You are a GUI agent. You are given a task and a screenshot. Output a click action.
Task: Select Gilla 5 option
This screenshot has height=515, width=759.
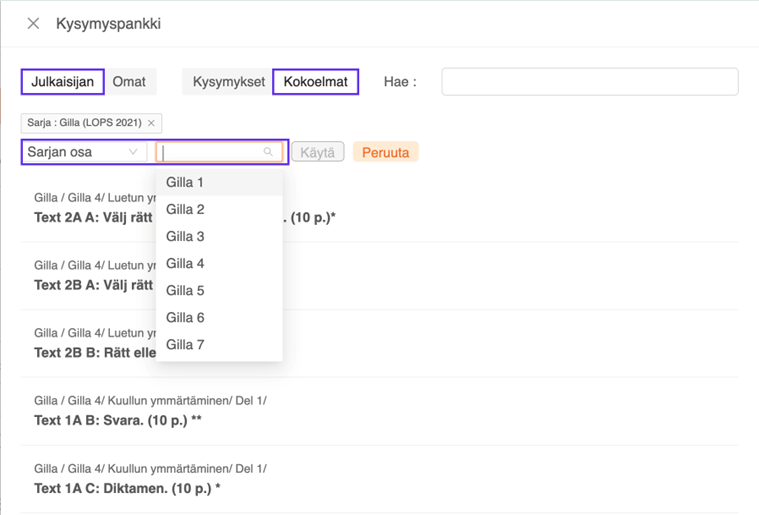click(185, 291)
